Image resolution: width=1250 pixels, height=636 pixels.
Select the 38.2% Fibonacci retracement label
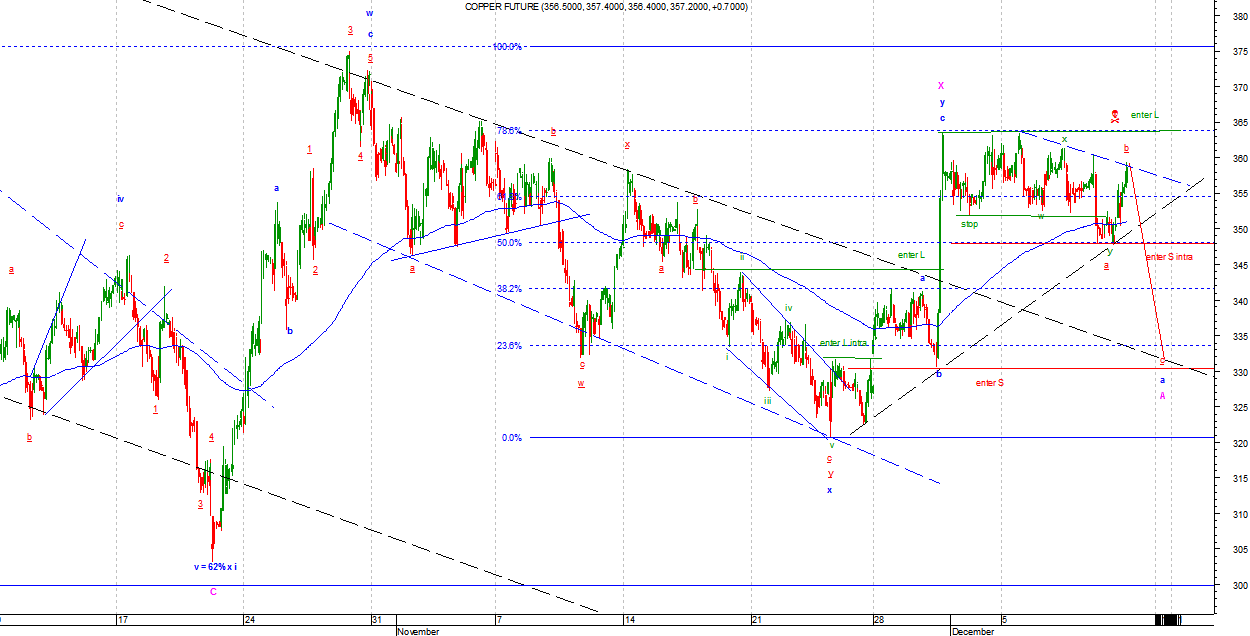(x=508, y=289)
